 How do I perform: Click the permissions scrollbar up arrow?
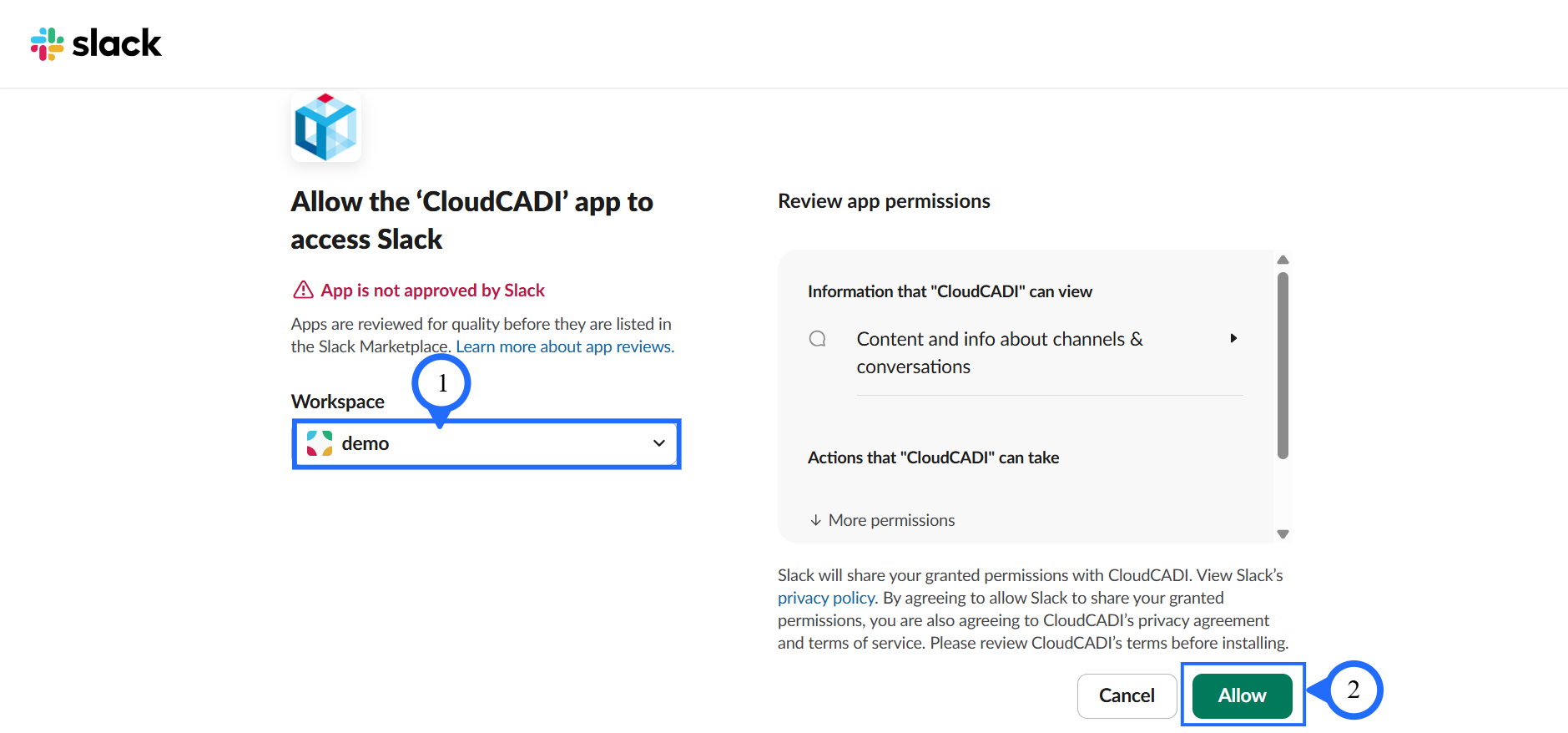[1283, 260]
